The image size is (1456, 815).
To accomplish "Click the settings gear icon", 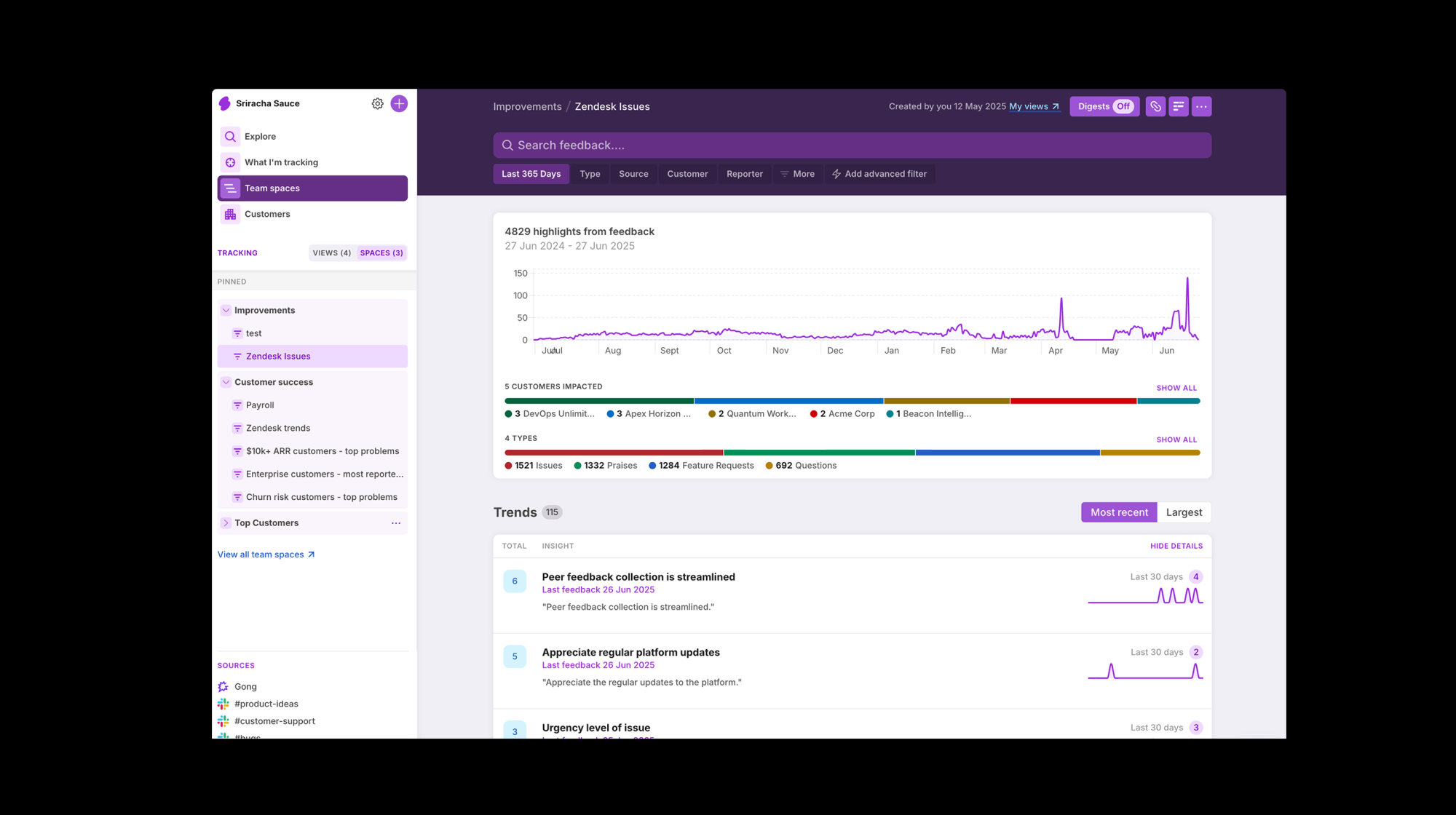I will tap(377, 103).
